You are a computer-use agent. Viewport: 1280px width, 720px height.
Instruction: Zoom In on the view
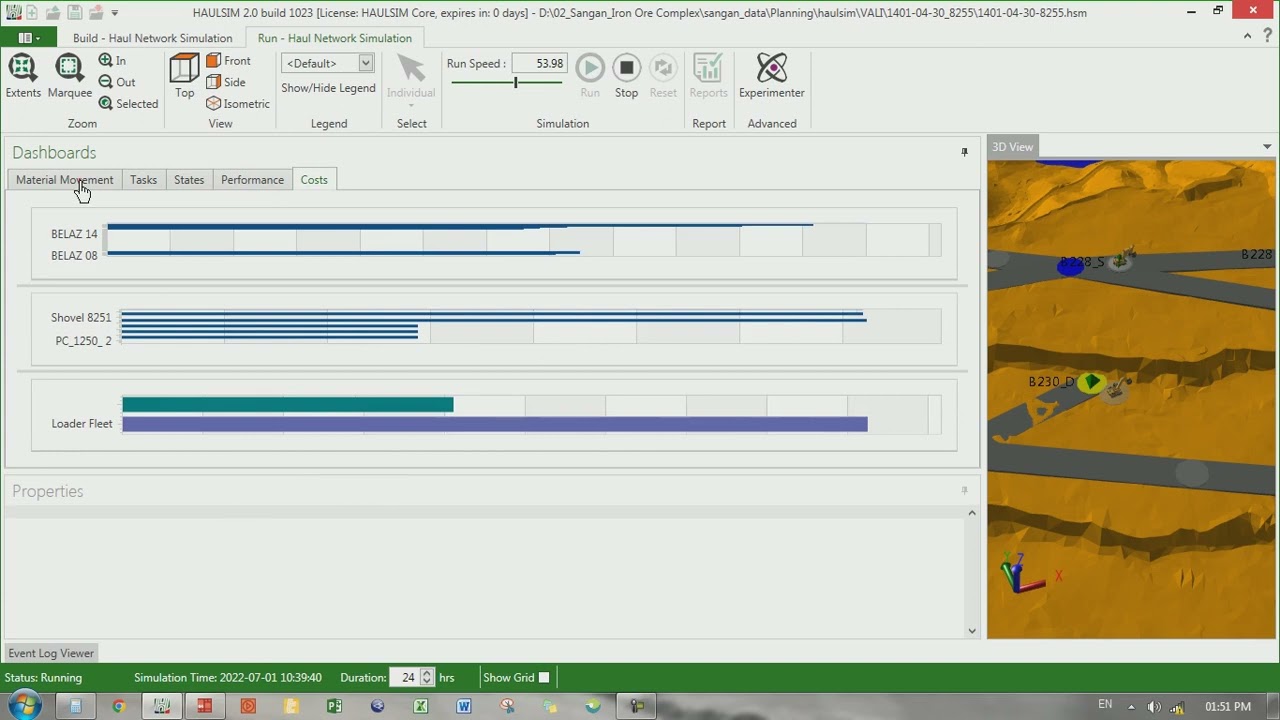112,61
